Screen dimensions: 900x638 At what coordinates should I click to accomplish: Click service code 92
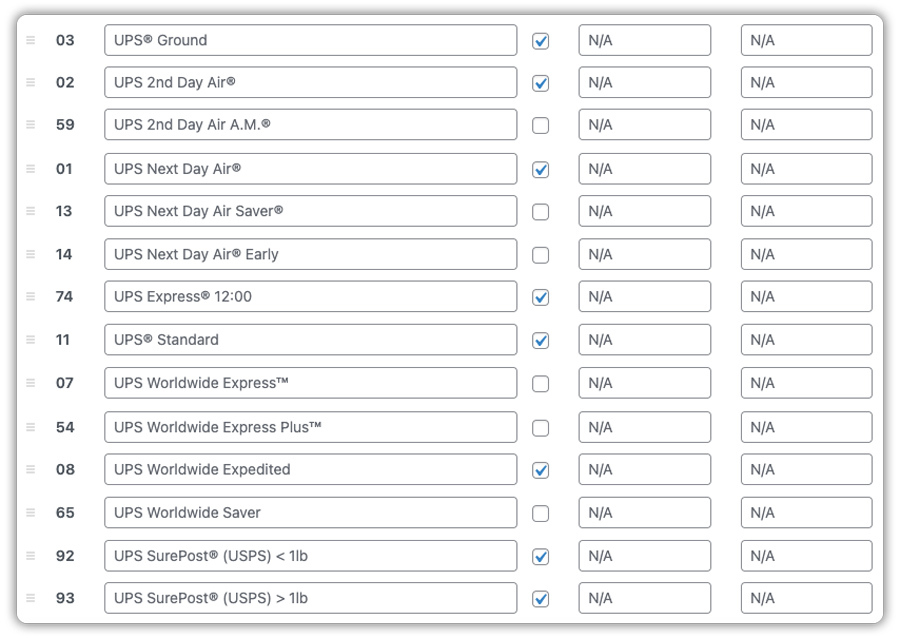pos(65,555)
